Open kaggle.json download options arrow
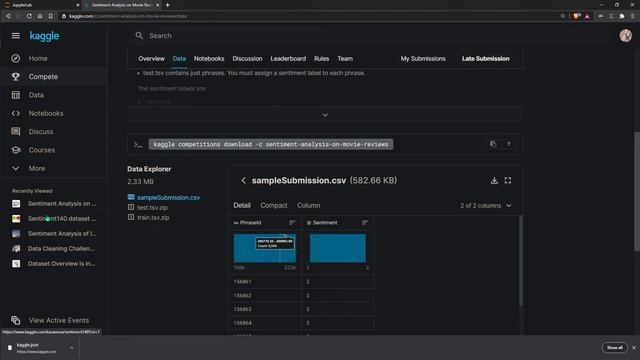The width and height of the screenshot is (640, 360). click(71, 348)
